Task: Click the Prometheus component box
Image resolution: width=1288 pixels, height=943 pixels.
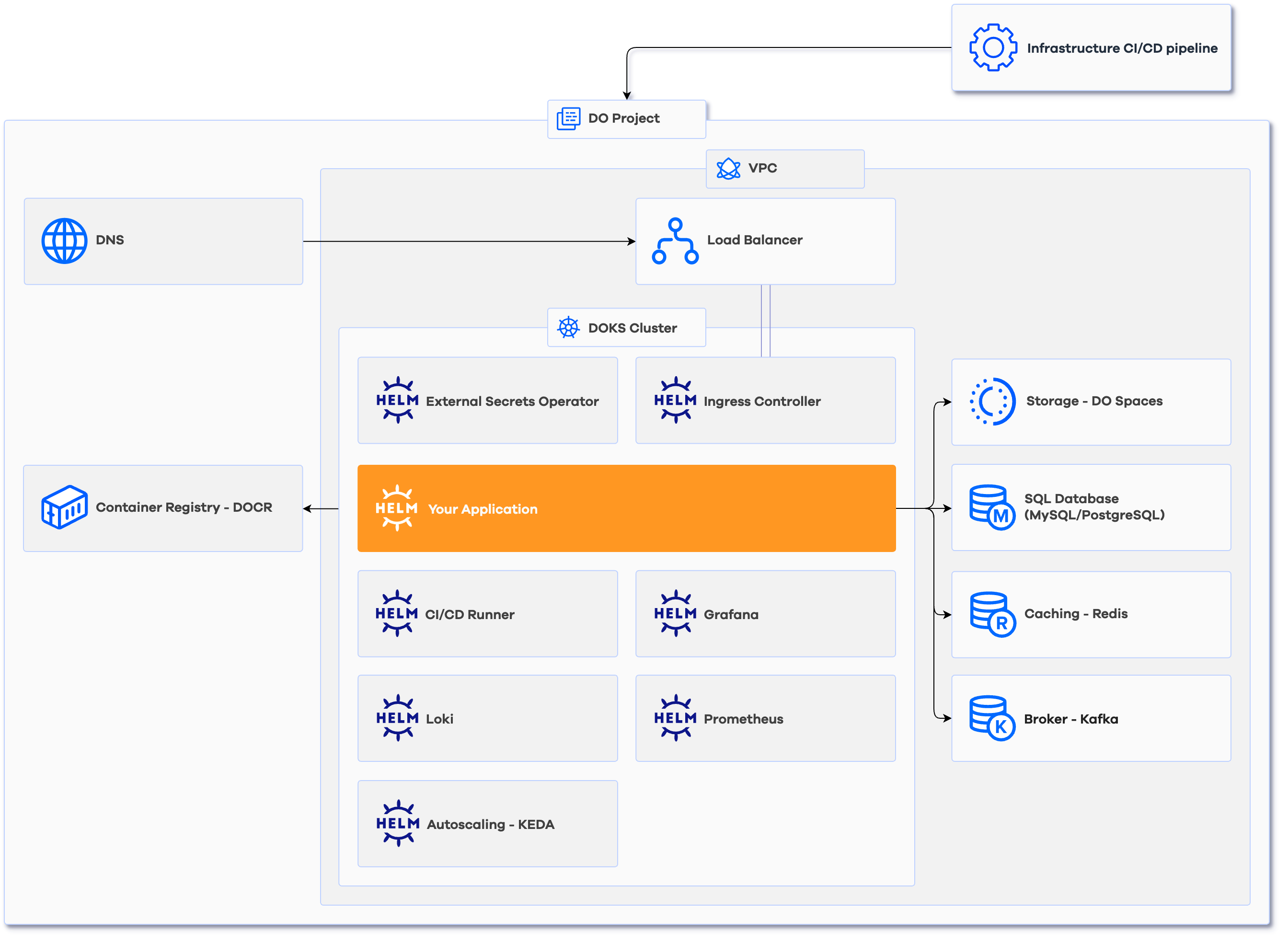Action: click(765, 718)
